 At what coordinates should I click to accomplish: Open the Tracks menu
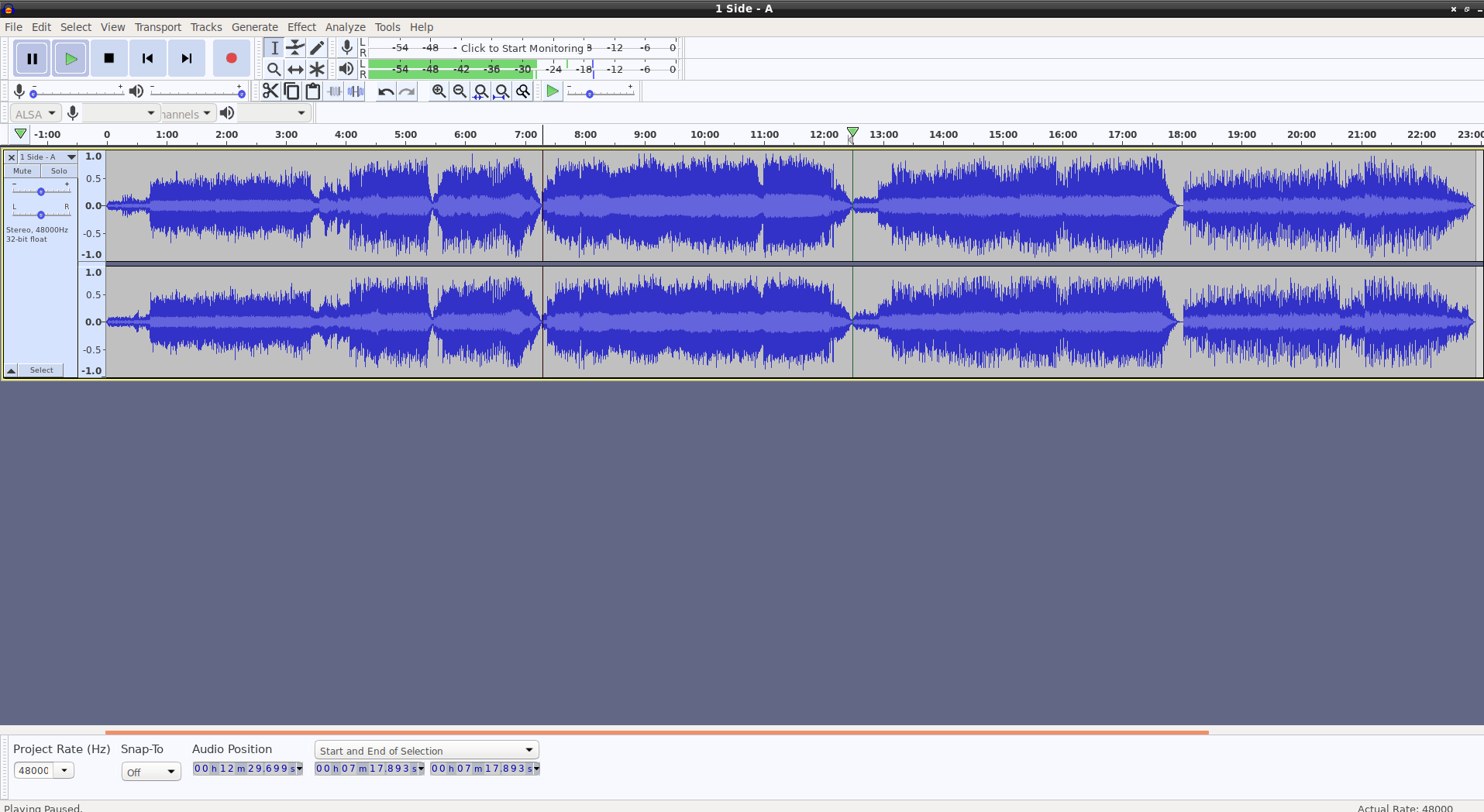tap(206, 27)
